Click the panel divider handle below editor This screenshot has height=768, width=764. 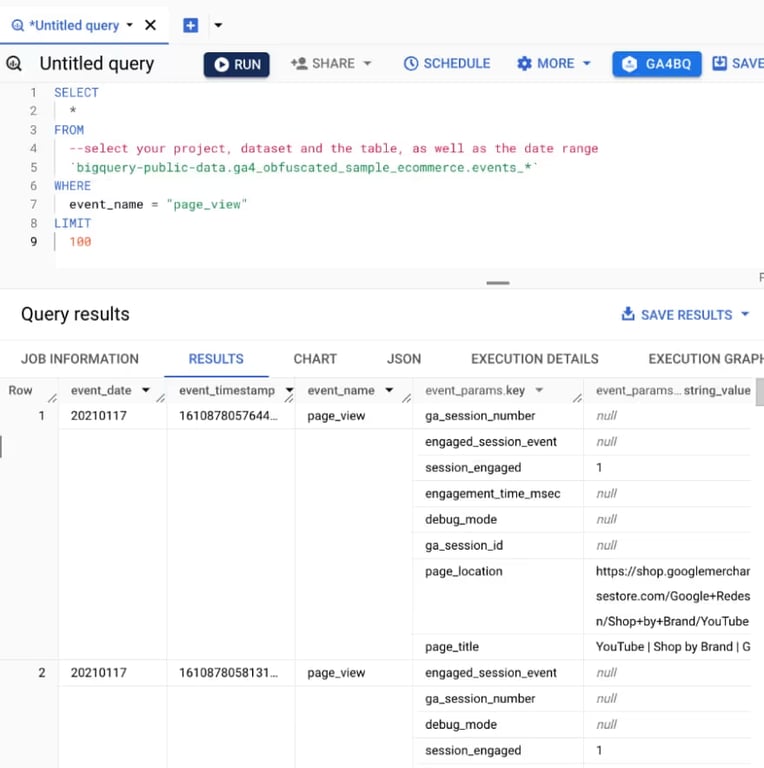(498, 283)
